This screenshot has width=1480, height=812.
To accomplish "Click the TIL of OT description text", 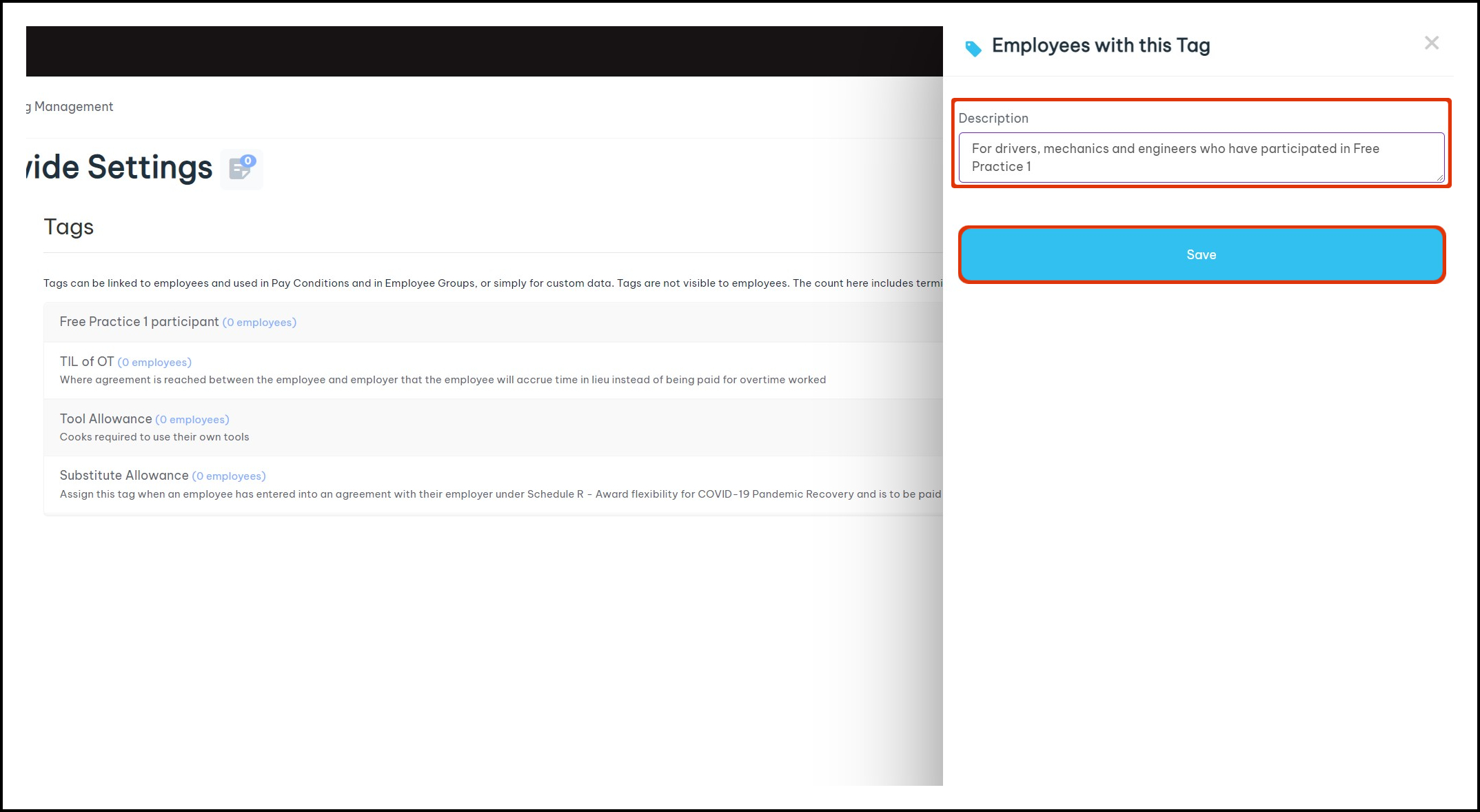I will pyautogui.click(x=442, y=380).
